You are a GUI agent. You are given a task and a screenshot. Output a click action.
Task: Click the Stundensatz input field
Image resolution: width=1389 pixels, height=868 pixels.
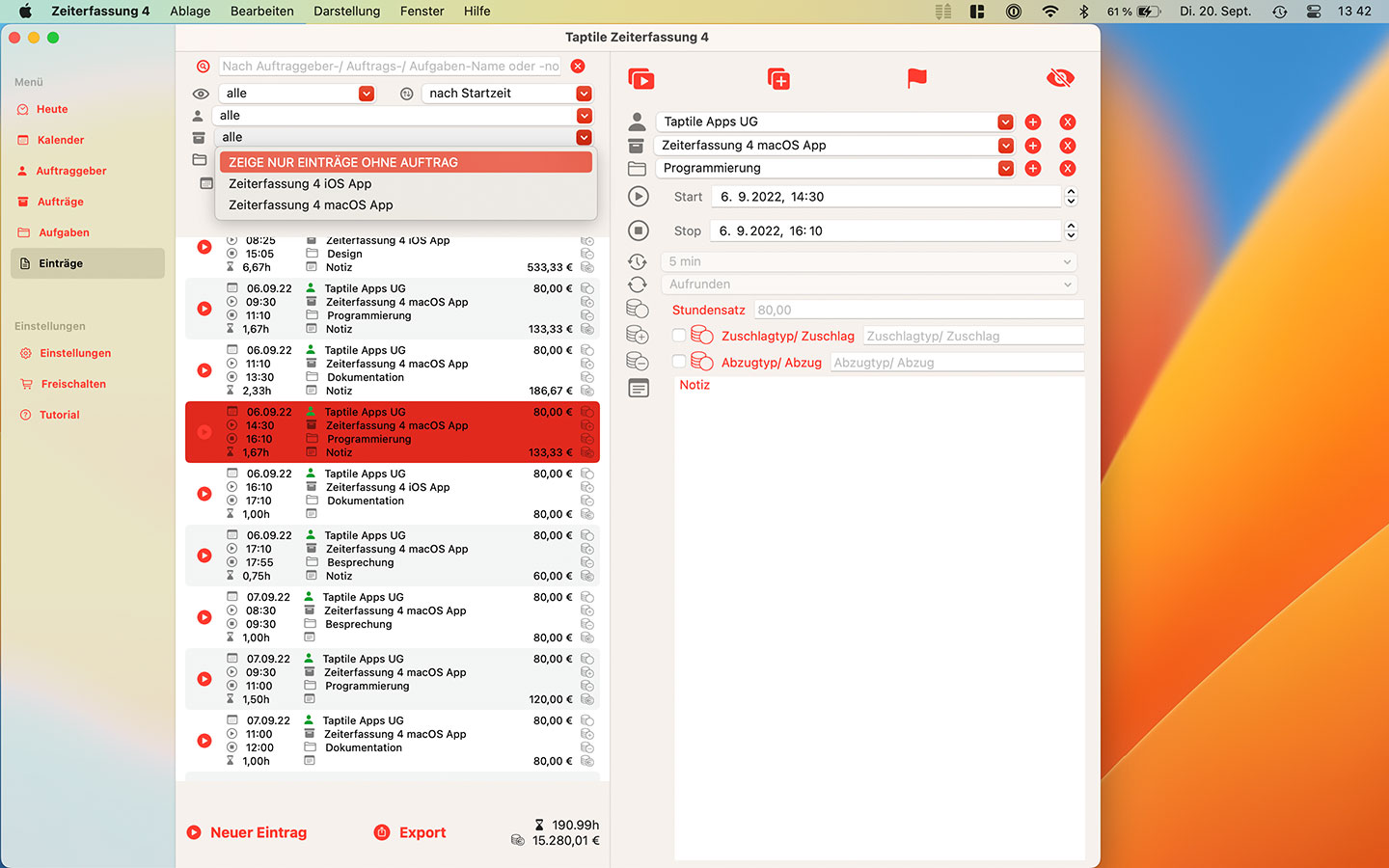point(919,310)
